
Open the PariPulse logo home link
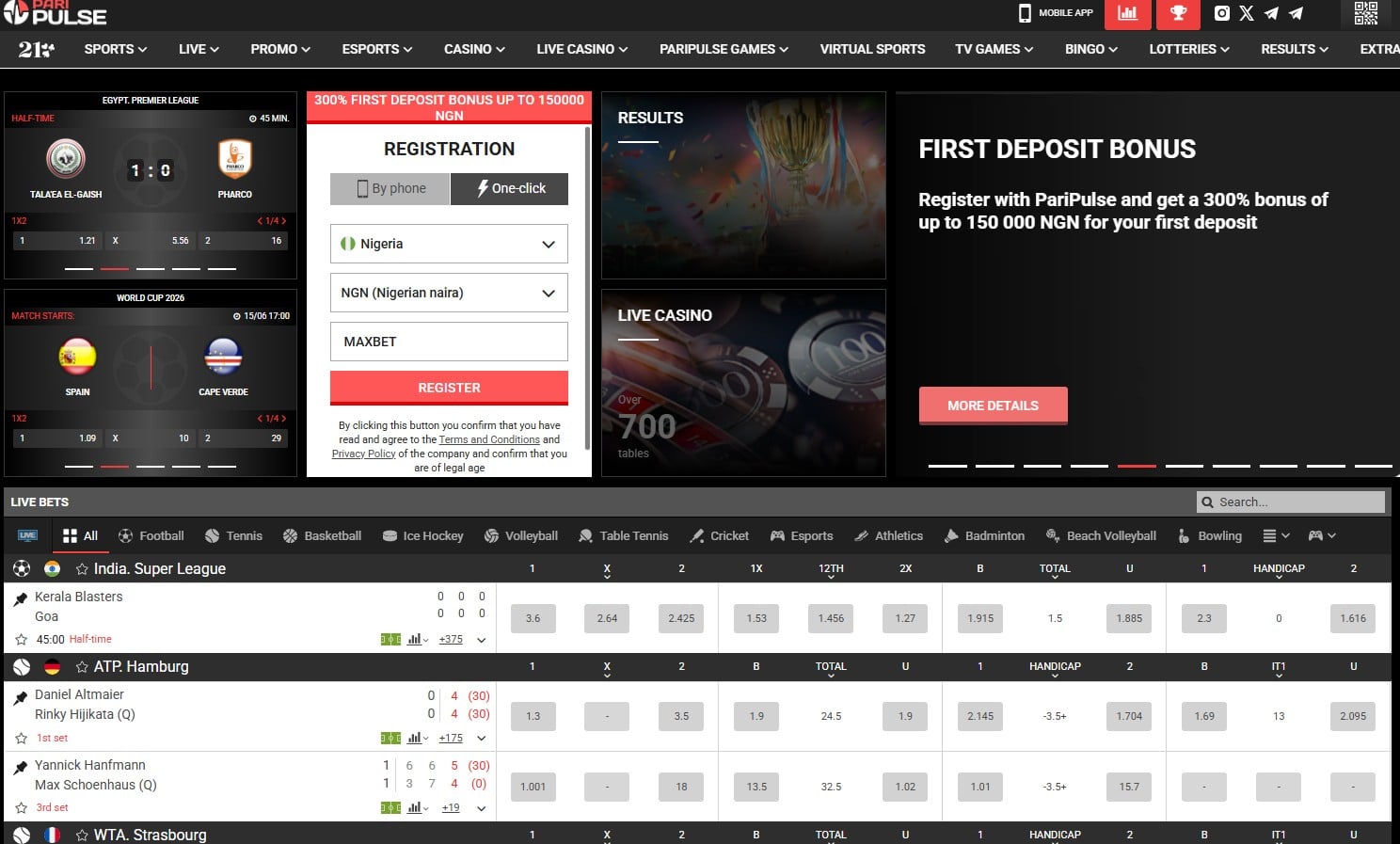[x=55, y=13]
